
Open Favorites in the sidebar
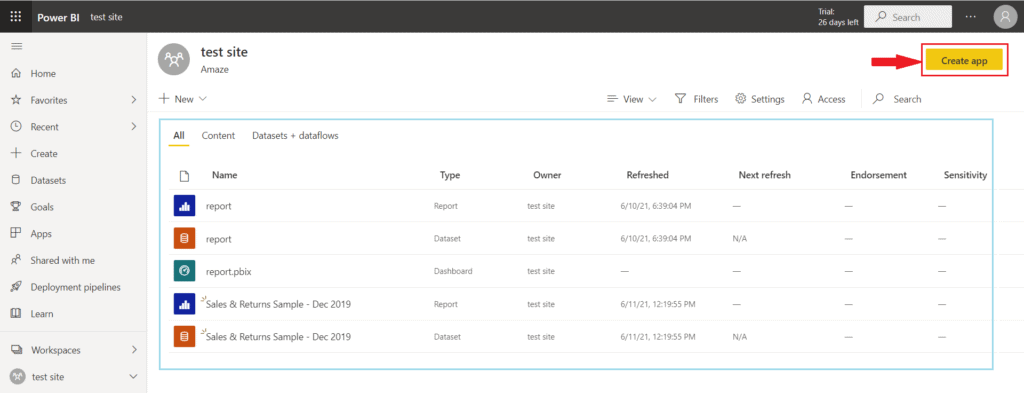49,101
